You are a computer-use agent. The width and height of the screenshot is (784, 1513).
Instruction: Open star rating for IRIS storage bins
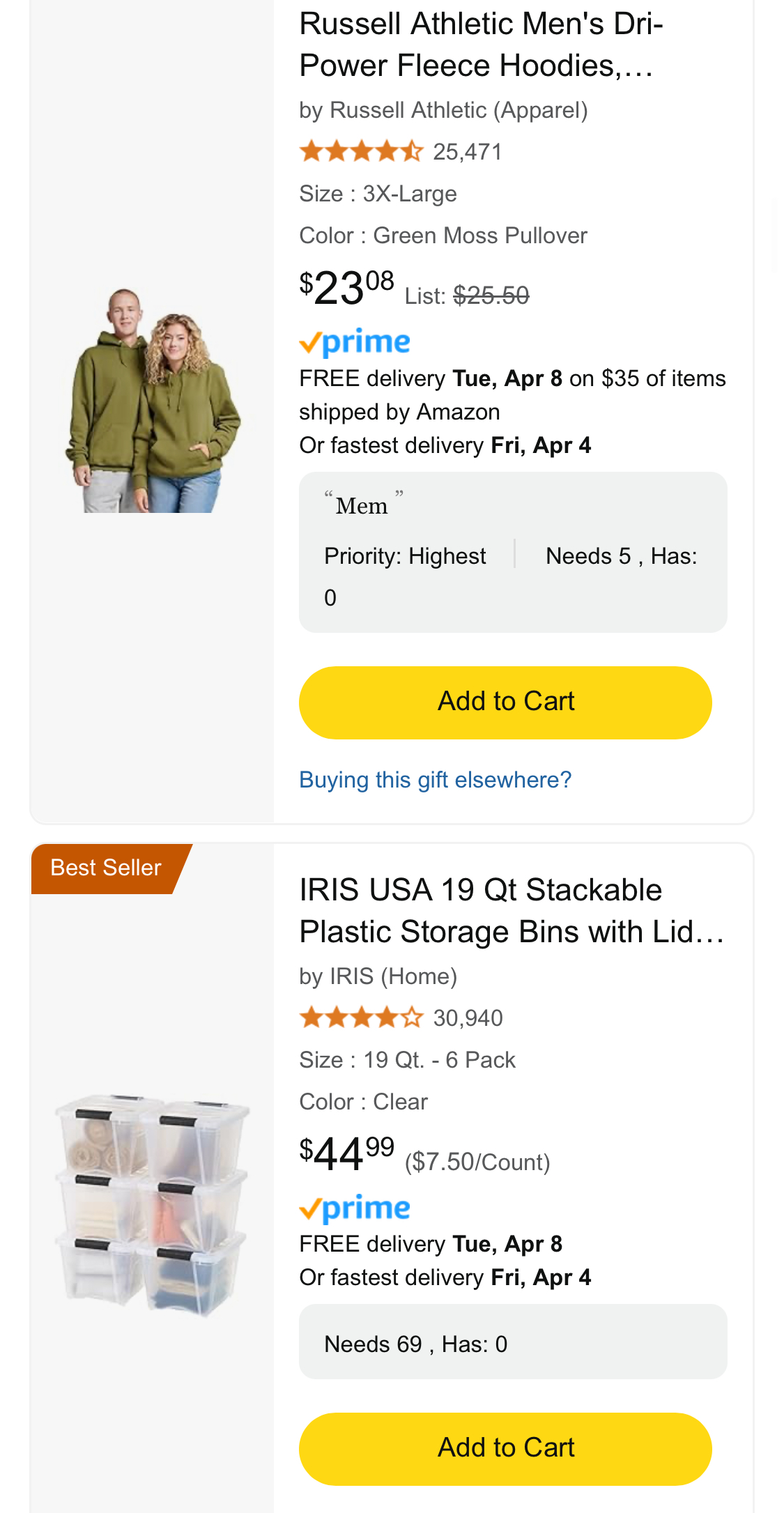[x=361, y=1017]
